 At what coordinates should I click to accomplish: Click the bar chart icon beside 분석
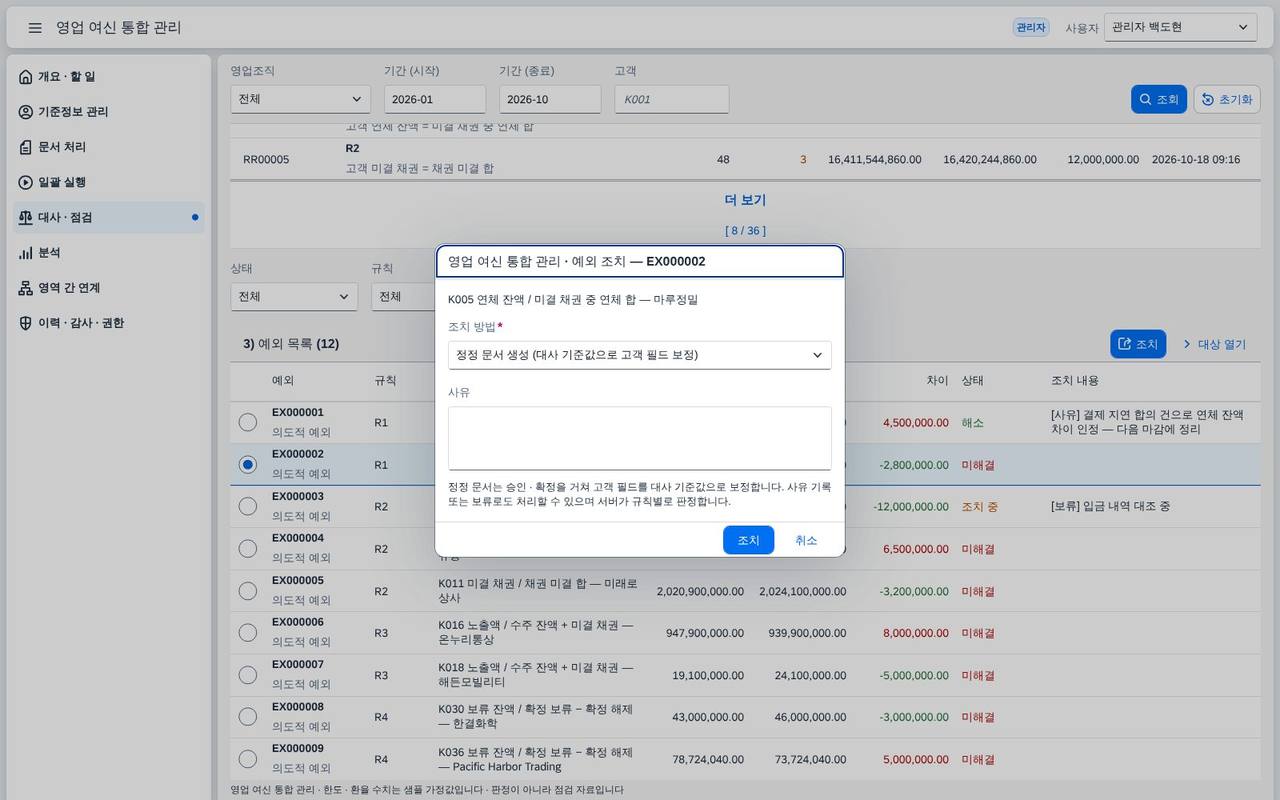point(26,253)
